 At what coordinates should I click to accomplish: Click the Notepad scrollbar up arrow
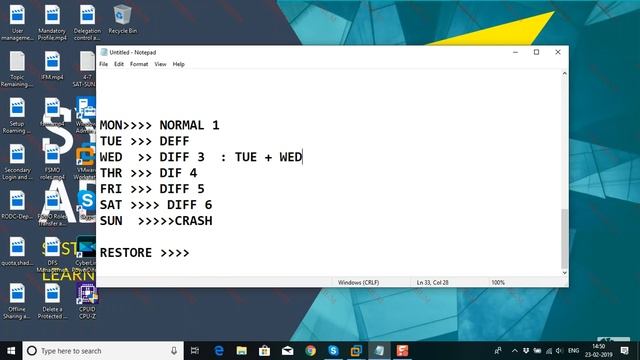pyautogui.click(x=564, y=73)
